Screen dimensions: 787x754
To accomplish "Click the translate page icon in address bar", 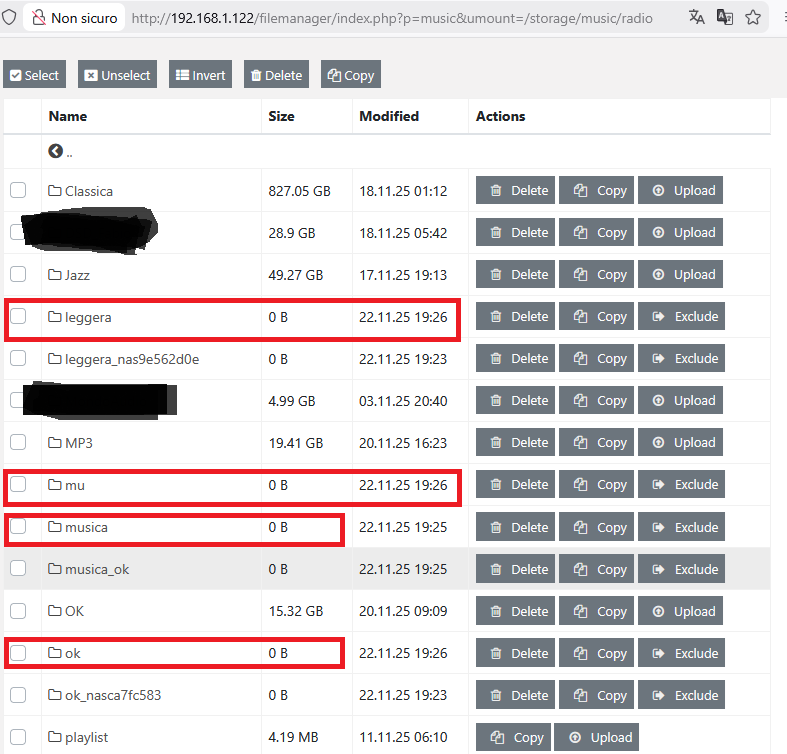I will 697,17.
